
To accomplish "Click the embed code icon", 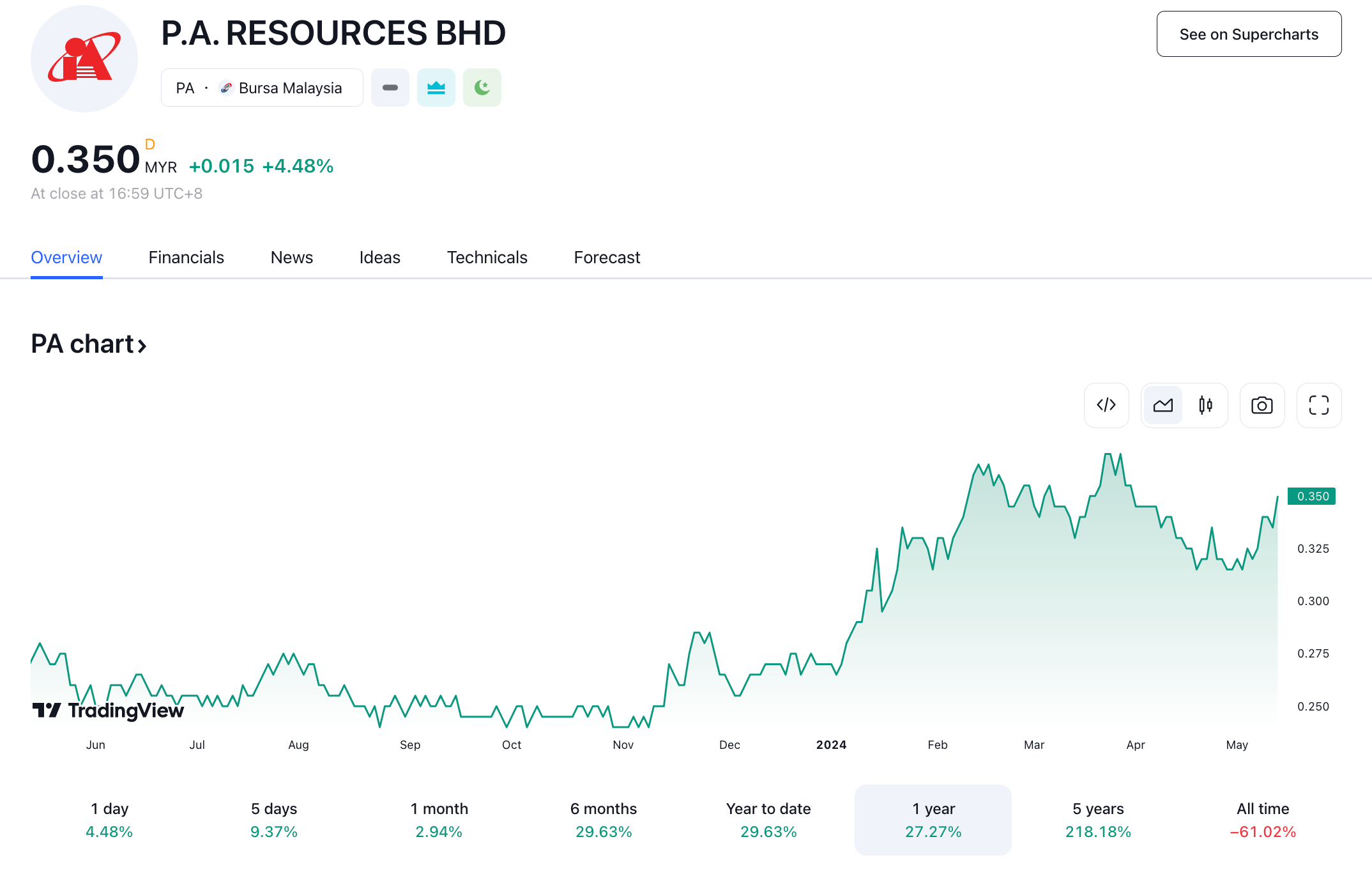I will (1106, 405).
